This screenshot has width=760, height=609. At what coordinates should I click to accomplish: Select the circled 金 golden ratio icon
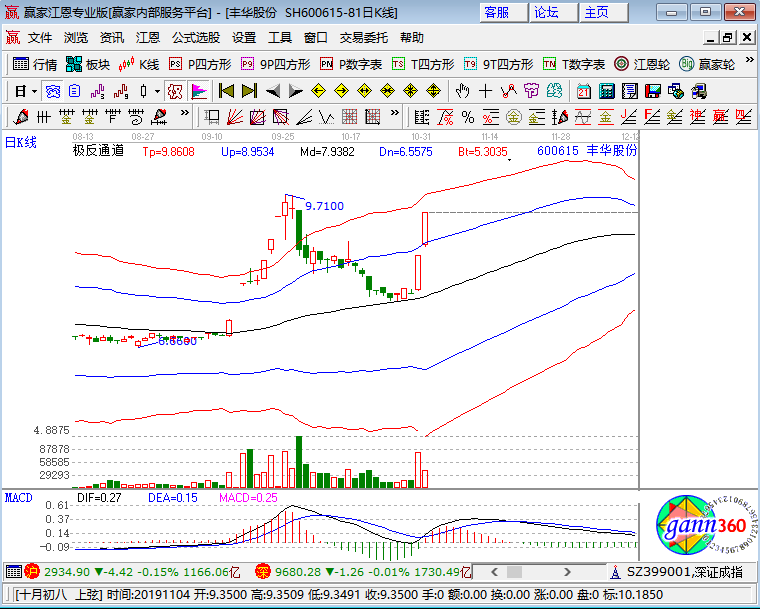point(514,117)
